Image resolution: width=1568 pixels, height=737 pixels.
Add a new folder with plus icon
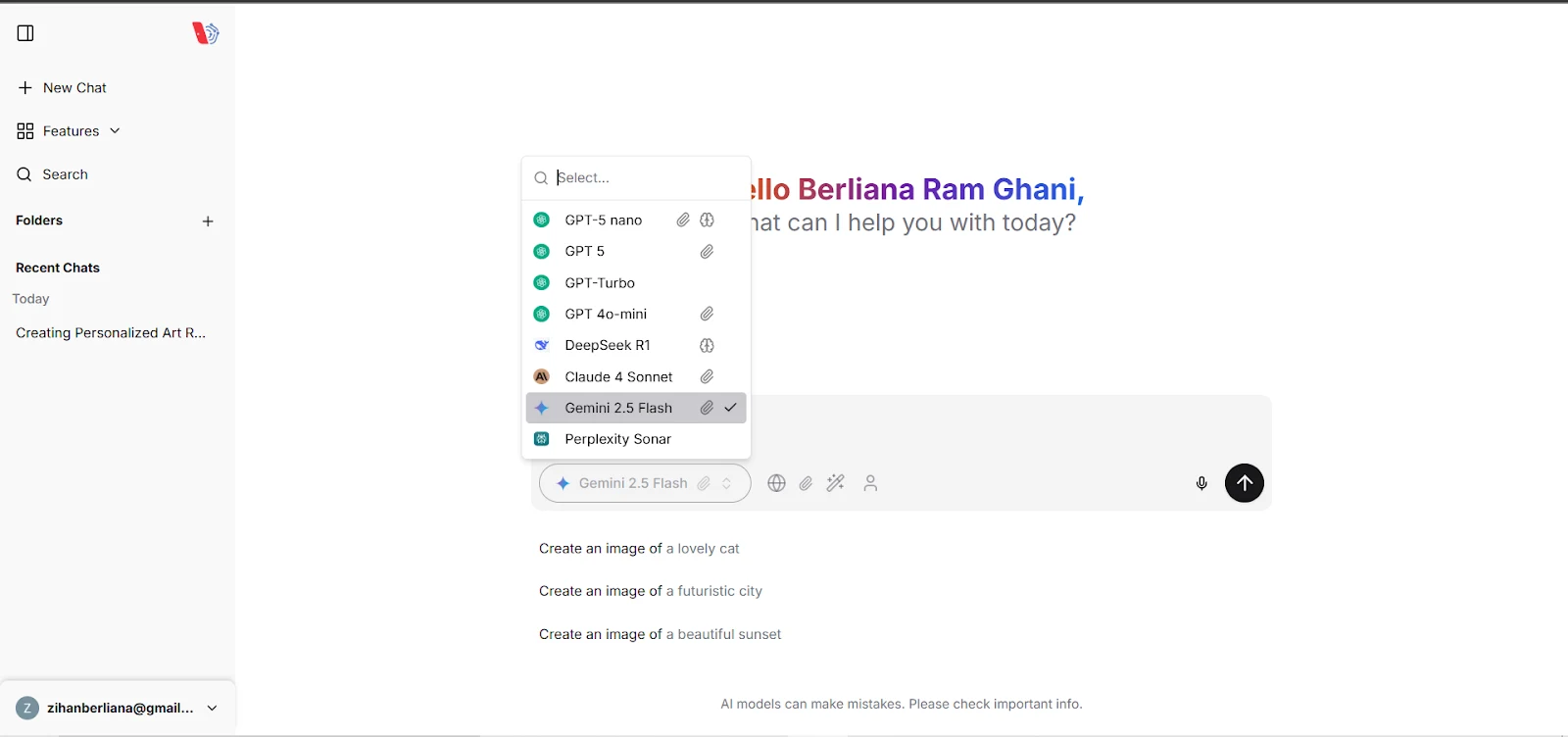point(208,221)
